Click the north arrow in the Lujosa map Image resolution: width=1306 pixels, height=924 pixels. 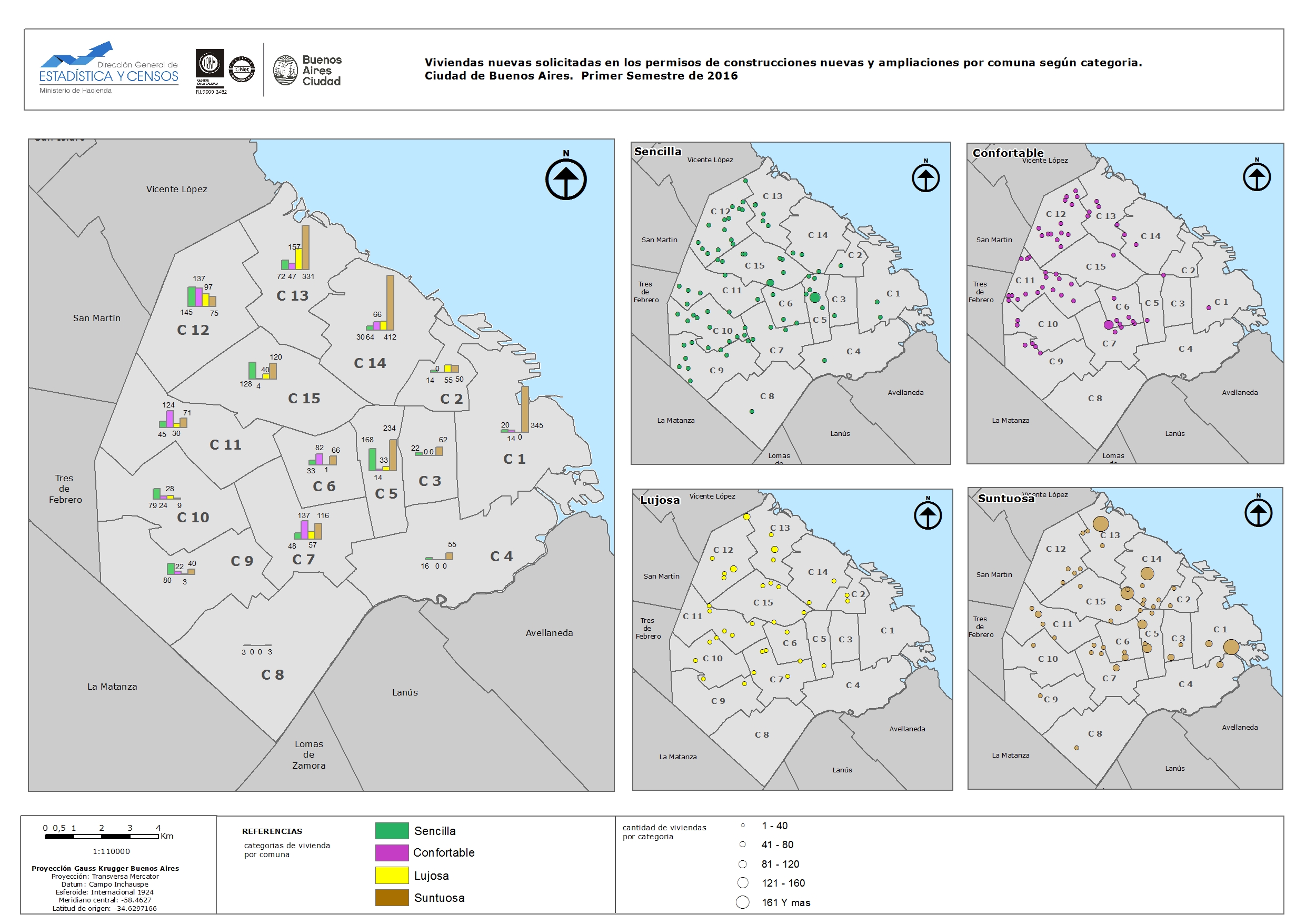(928, 515)
